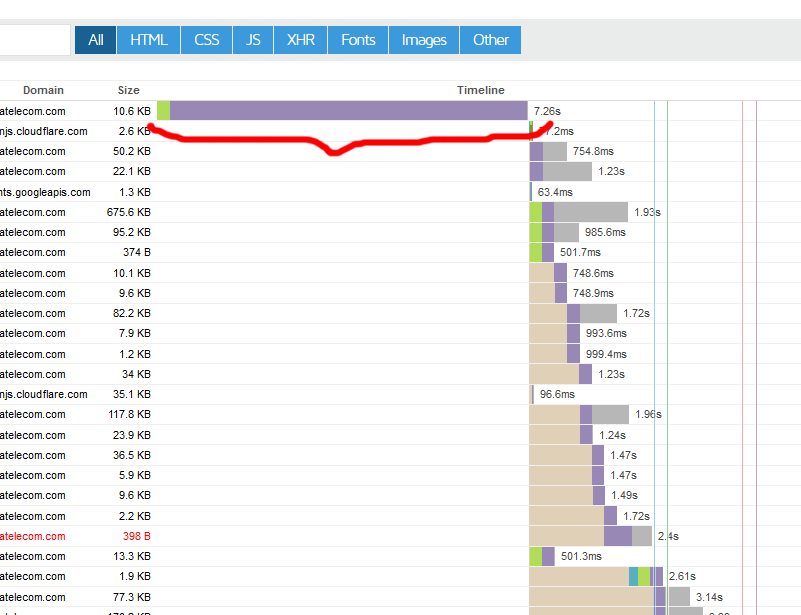The image size is (801, 615).
Task: Click the multicolored 2.61s timeline bar
Action: pos(645,576)
